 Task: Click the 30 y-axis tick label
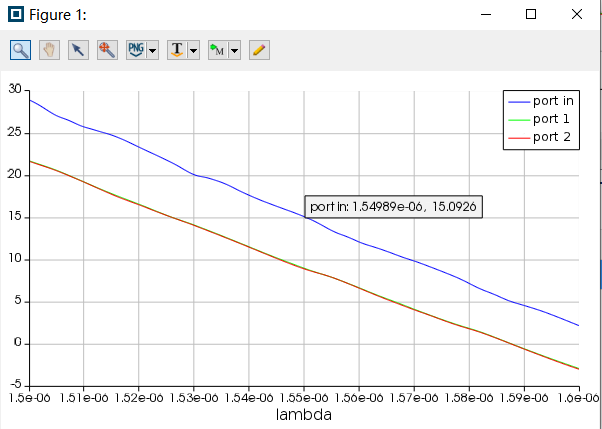15,89
